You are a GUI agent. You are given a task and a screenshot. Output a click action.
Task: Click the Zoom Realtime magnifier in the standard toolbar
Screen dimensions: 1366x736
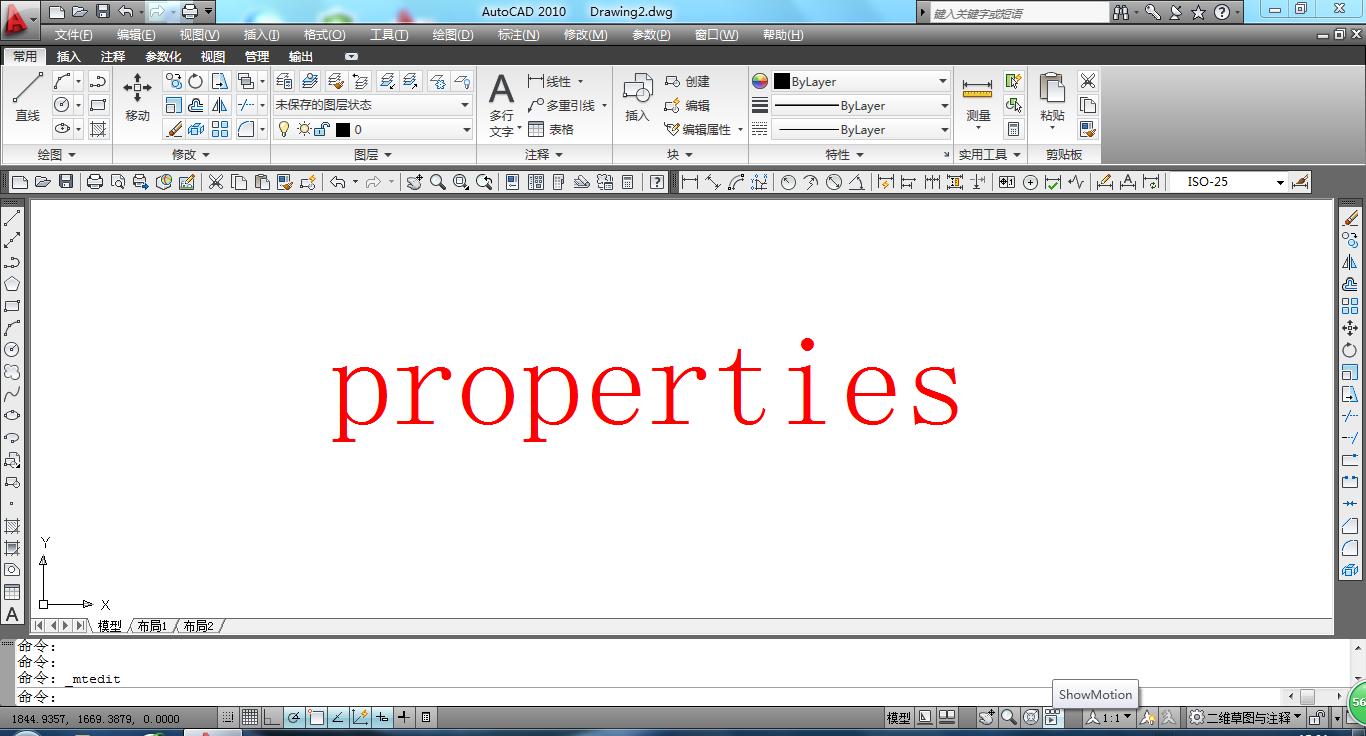coord(437,182)
